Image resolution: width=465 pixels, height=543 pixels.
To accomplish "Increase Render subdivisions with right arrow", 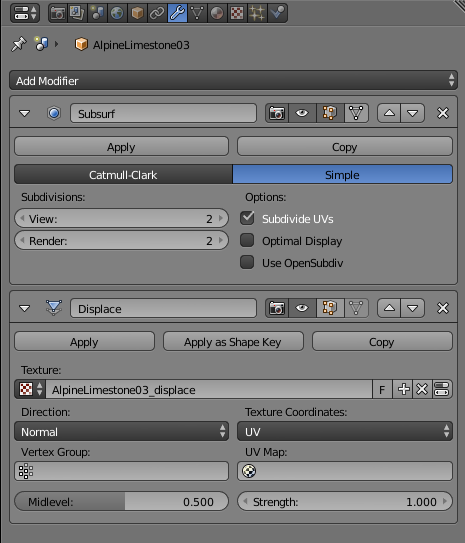I will point(221,240).
